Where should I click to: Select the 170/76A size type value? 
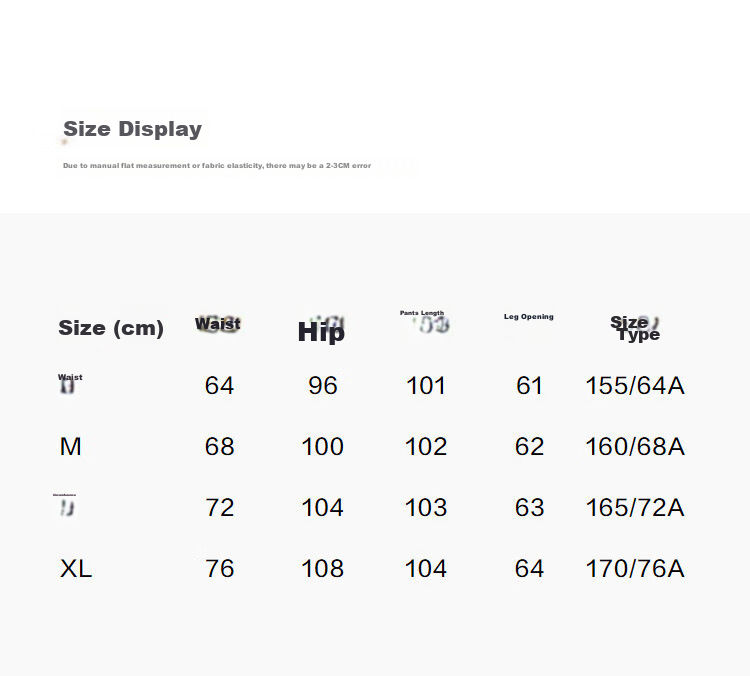point(635,568)
